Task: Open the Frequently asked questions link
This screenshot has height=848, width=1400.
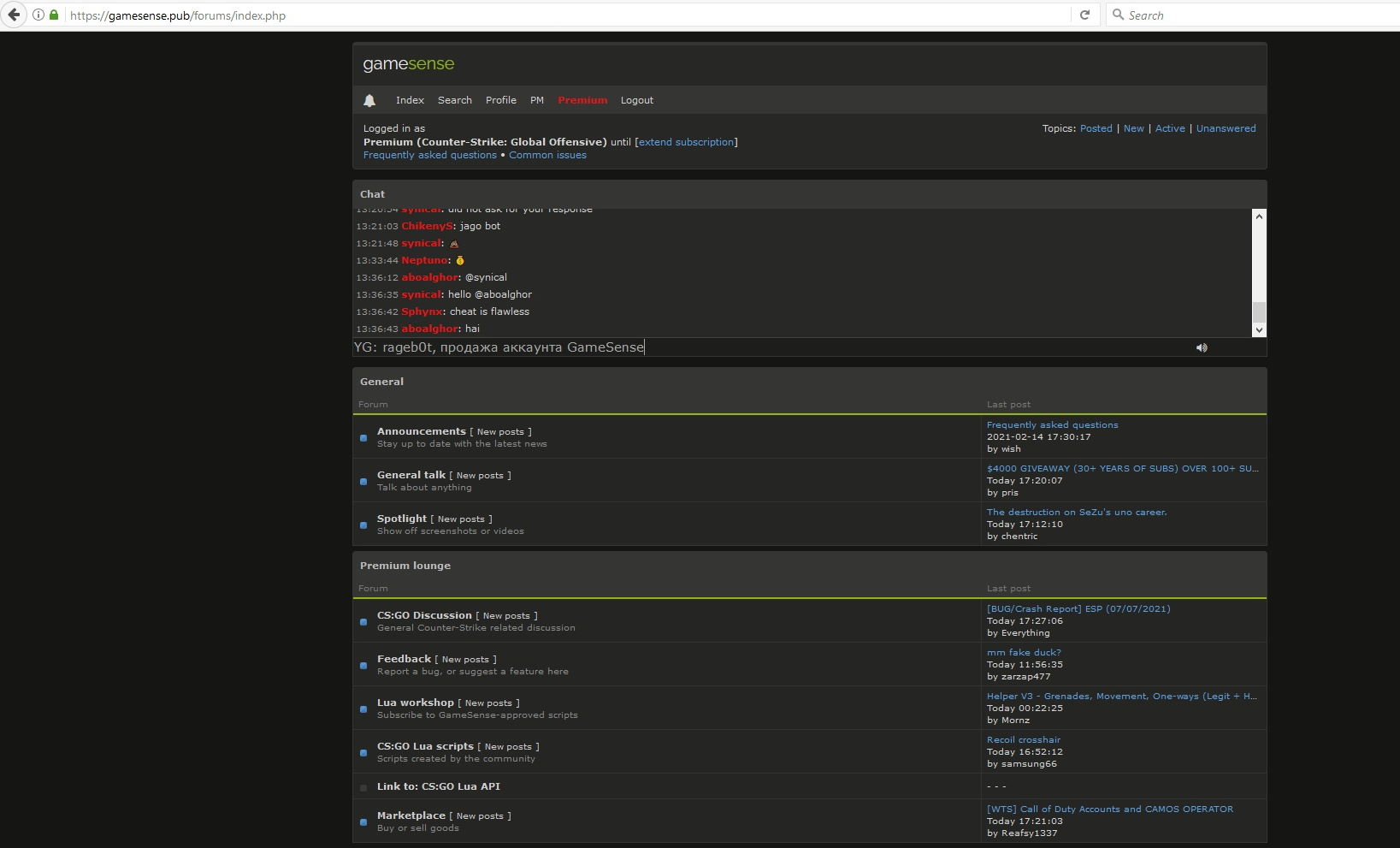Action: tap(429, 155)
